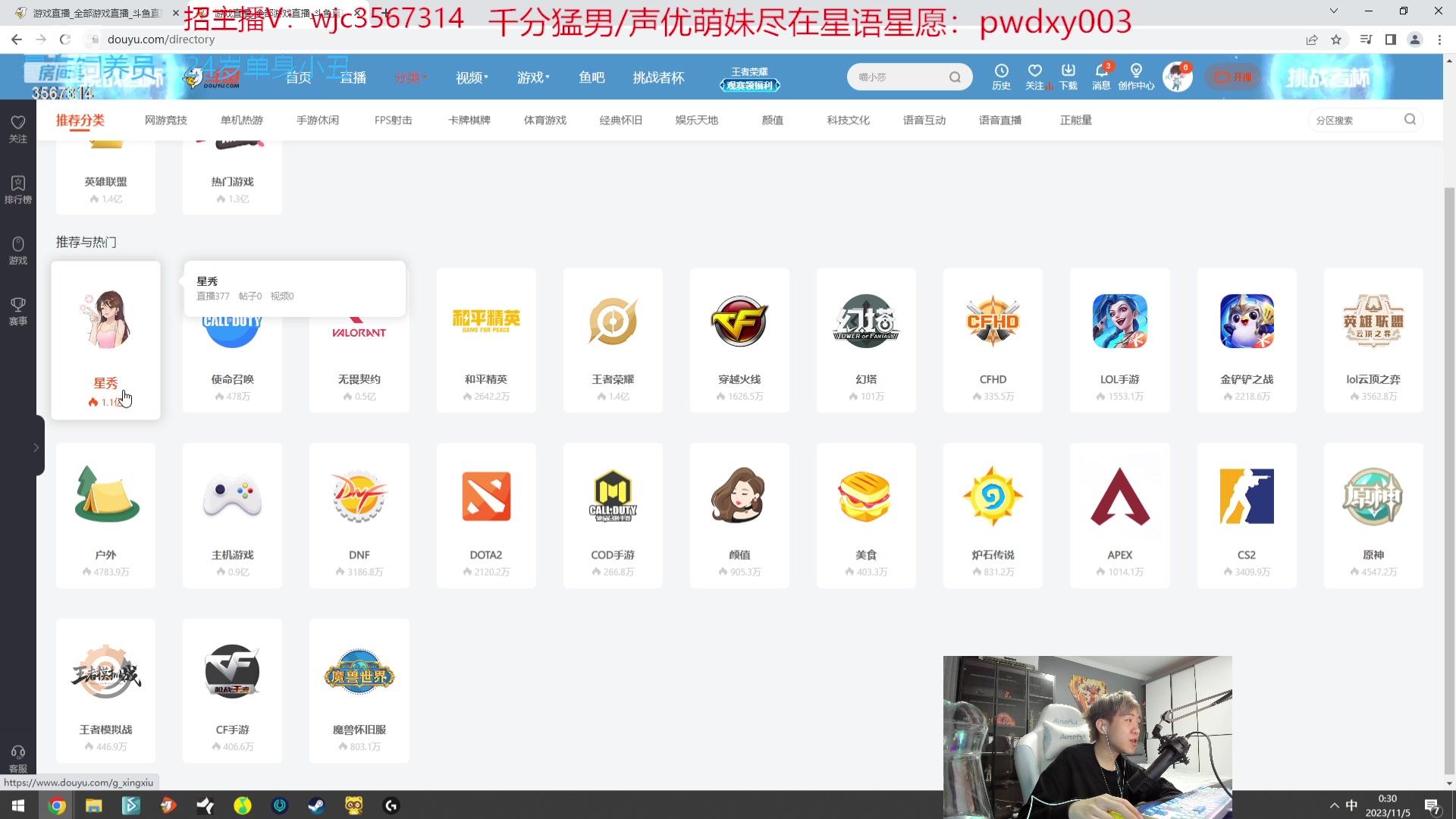Select the 娱乐天地 tab
This screenshot has height=819, width=1456.
pyautogui.click(x=696, y=121)
